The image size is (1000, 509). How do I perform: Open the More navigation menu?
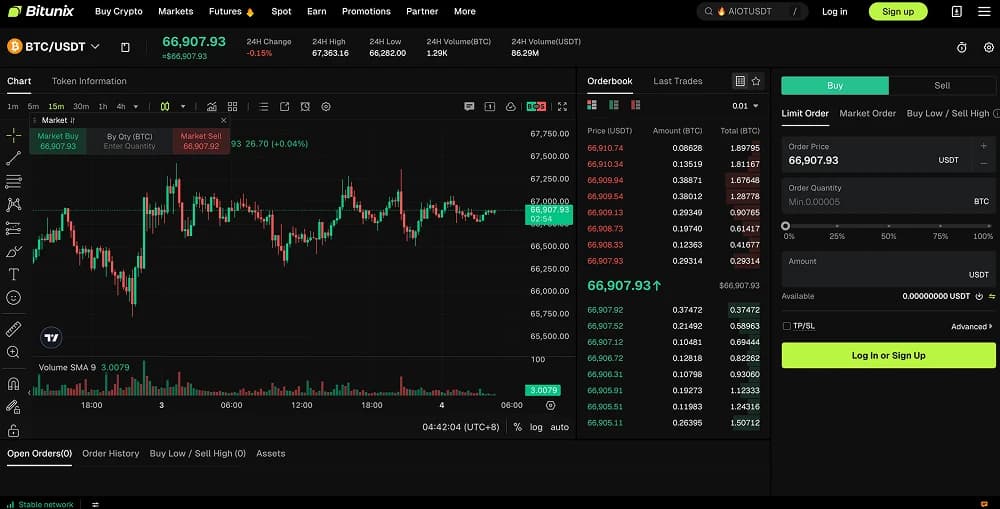465,11
